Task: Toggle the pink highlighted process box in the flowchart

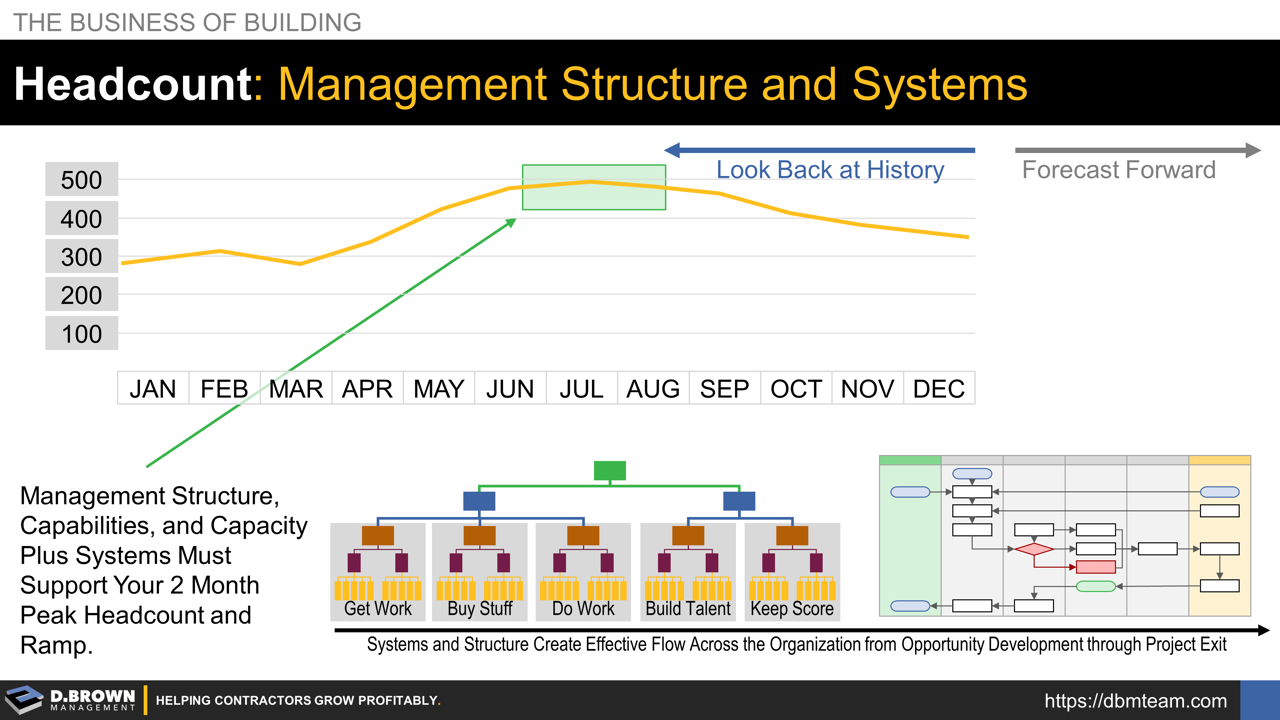Action: [x=1095, y=566]
